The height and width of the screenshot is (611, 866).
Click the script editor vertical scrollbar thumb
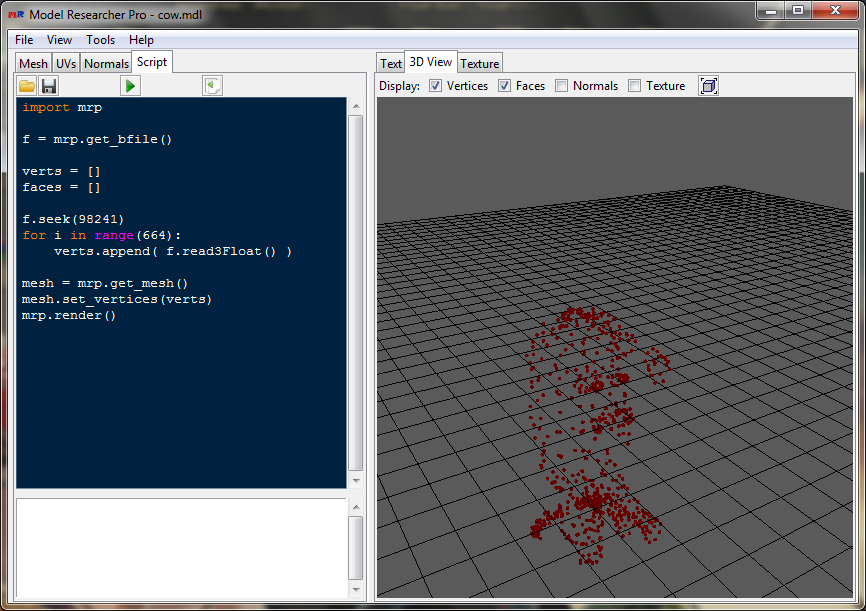click(x=356, y=293)
